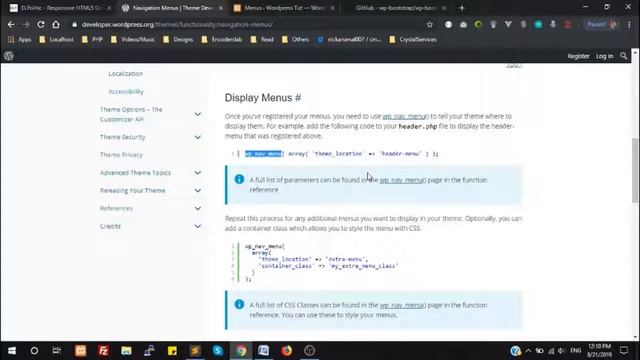Image resolution: width=640 pixels, height=360 pixels.
Task: Open the Chrome three-dot menu
Action: [x=629, y=24]
